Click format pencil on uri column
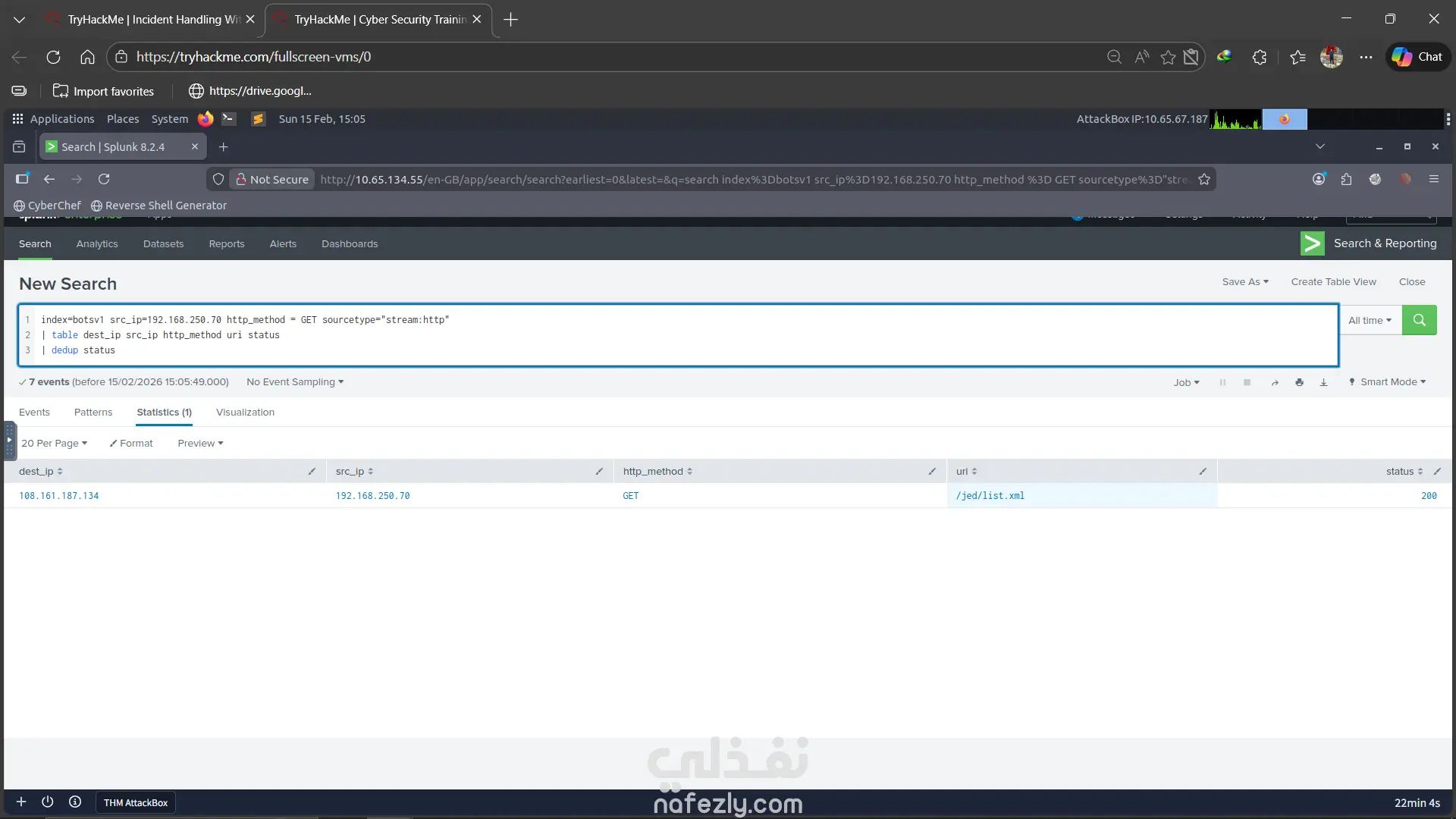Screen dimensions: 1456x819 [x=1203, y=472]
